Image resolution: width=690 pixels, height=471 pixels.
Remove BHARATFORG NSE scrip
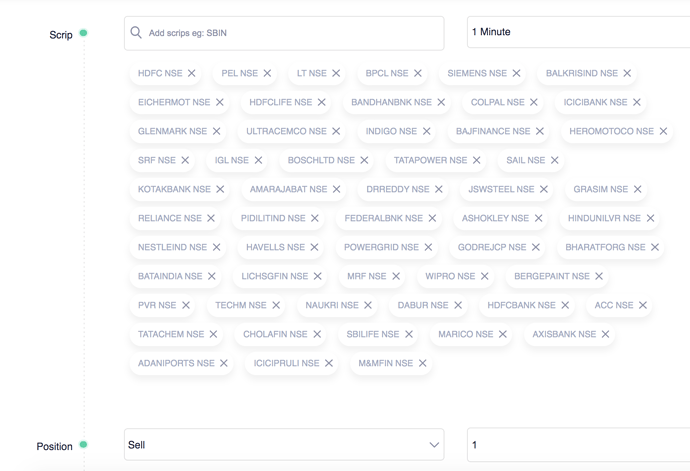(655, 247)
